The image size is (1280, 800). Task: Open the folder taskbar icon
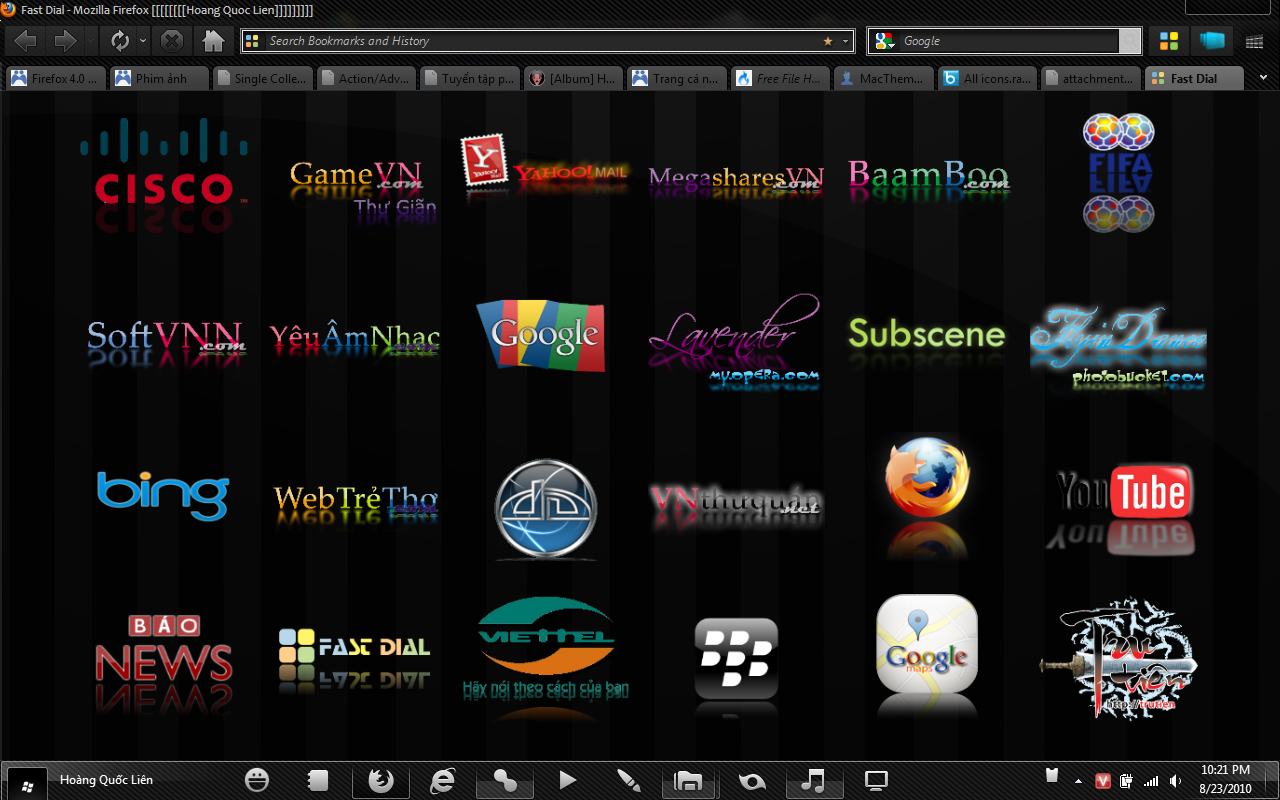click(688, 781)
